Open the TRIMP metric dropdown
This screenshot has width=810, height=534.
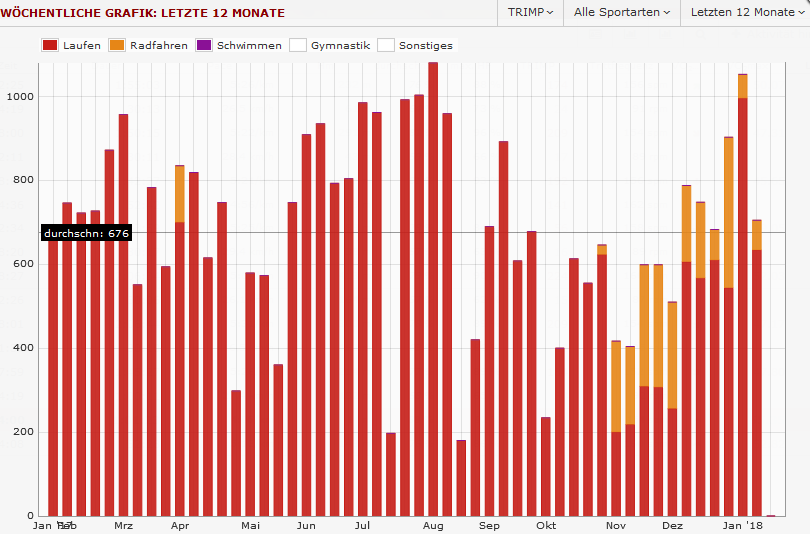[529, 12]
